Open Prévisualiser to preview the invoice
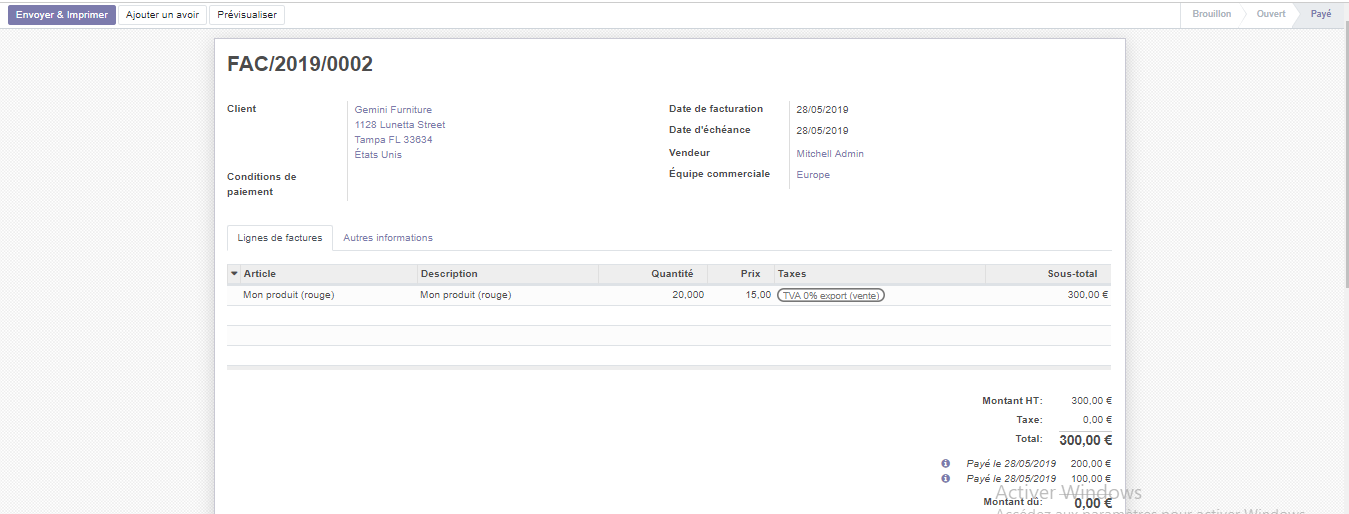This screenshot has height=514, width=1349. pos(247,15)
